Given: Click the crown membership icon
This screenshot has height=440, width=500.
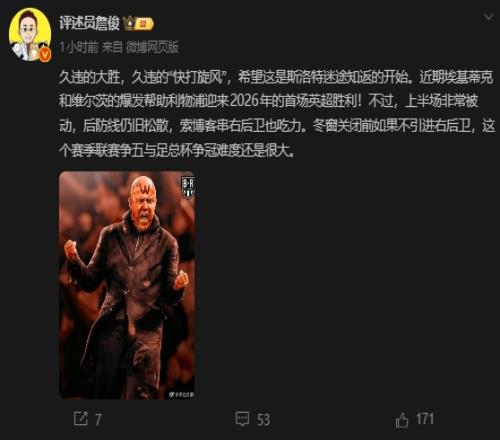Looking at the screenshot, I should (x=129, y=24).
